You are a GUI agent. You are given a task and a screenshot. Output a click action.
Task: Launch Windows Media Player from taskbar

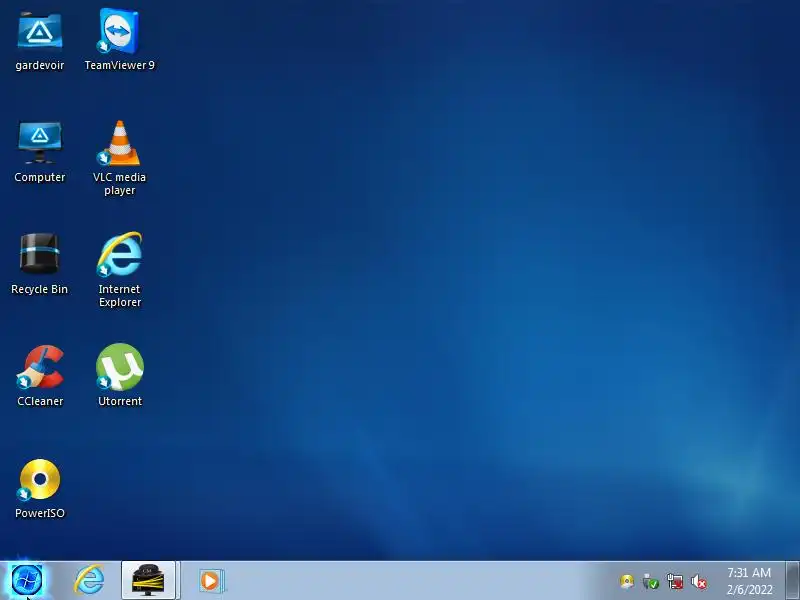click(x=210, y=581)
